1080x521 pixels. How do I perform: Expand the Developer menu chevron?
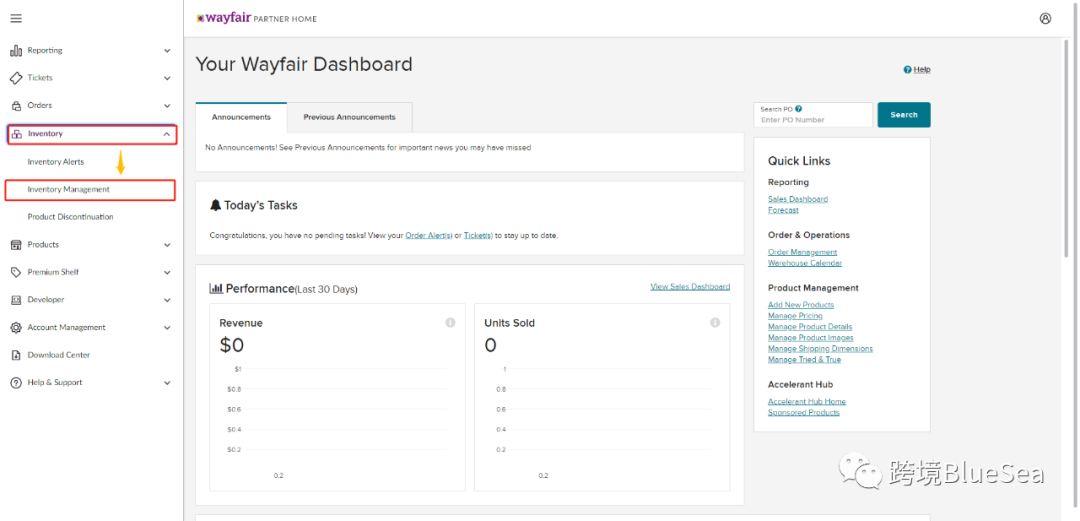(167, 300)
